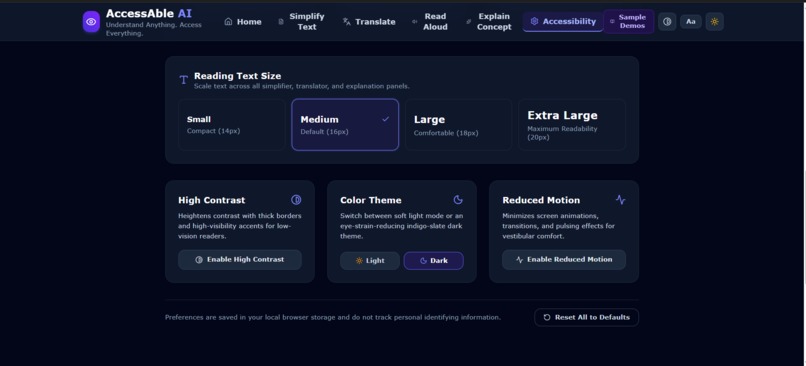Switch to Light theme
This screenshot has width=806, height=366.
370,261
